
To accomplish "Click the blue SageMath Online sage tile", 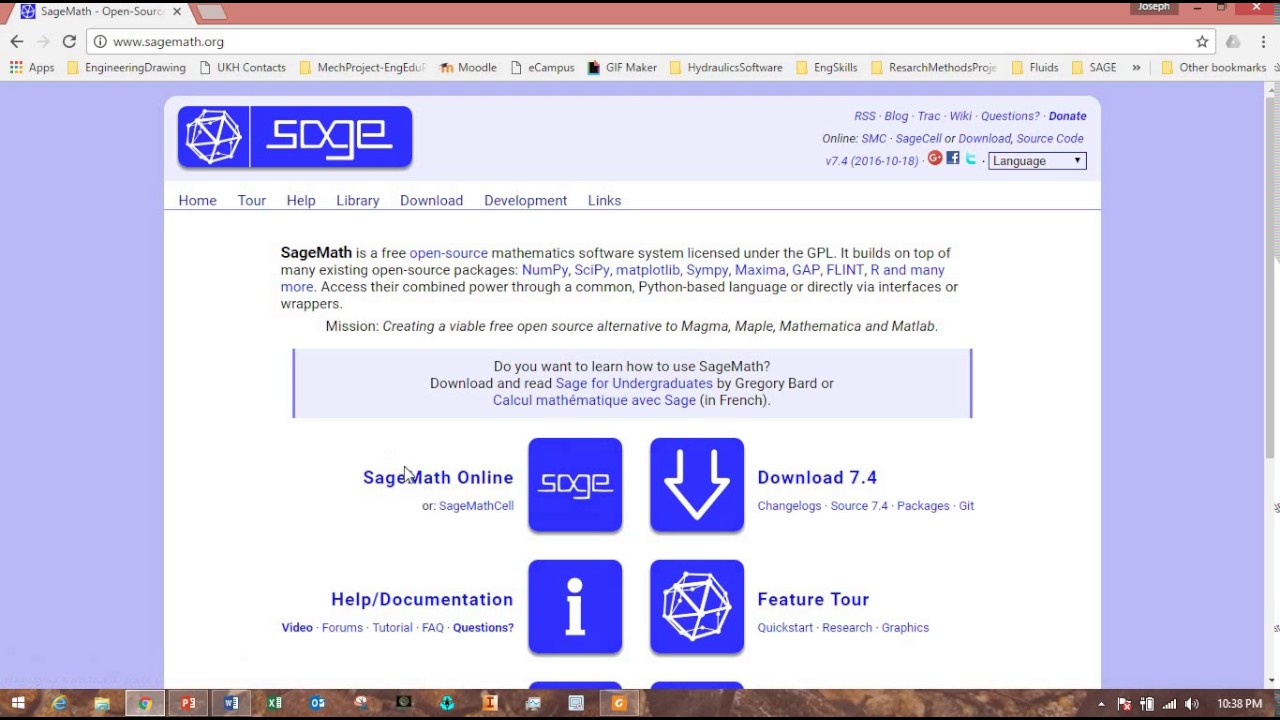I will [x=575, y=484].
